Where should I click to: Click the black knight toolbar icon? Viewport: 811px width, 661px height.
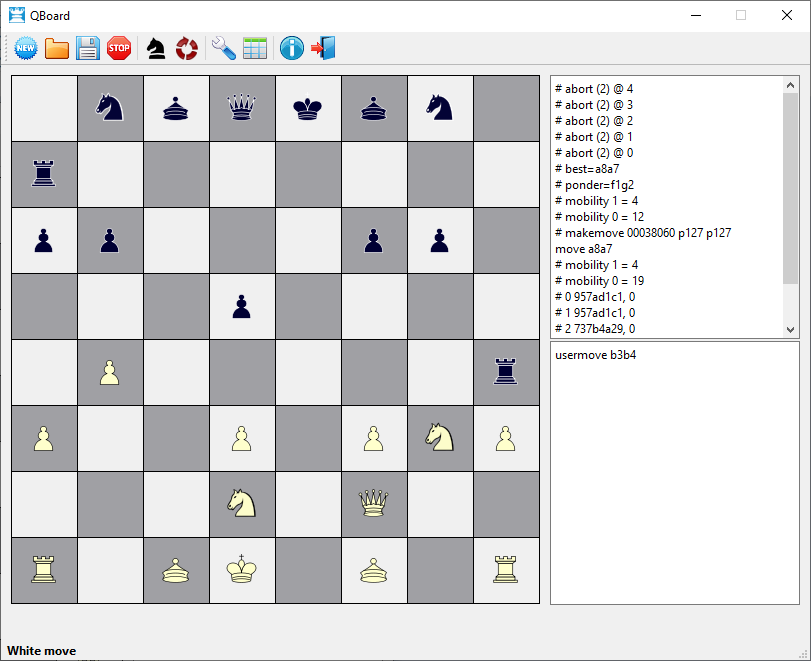point(156,49)
